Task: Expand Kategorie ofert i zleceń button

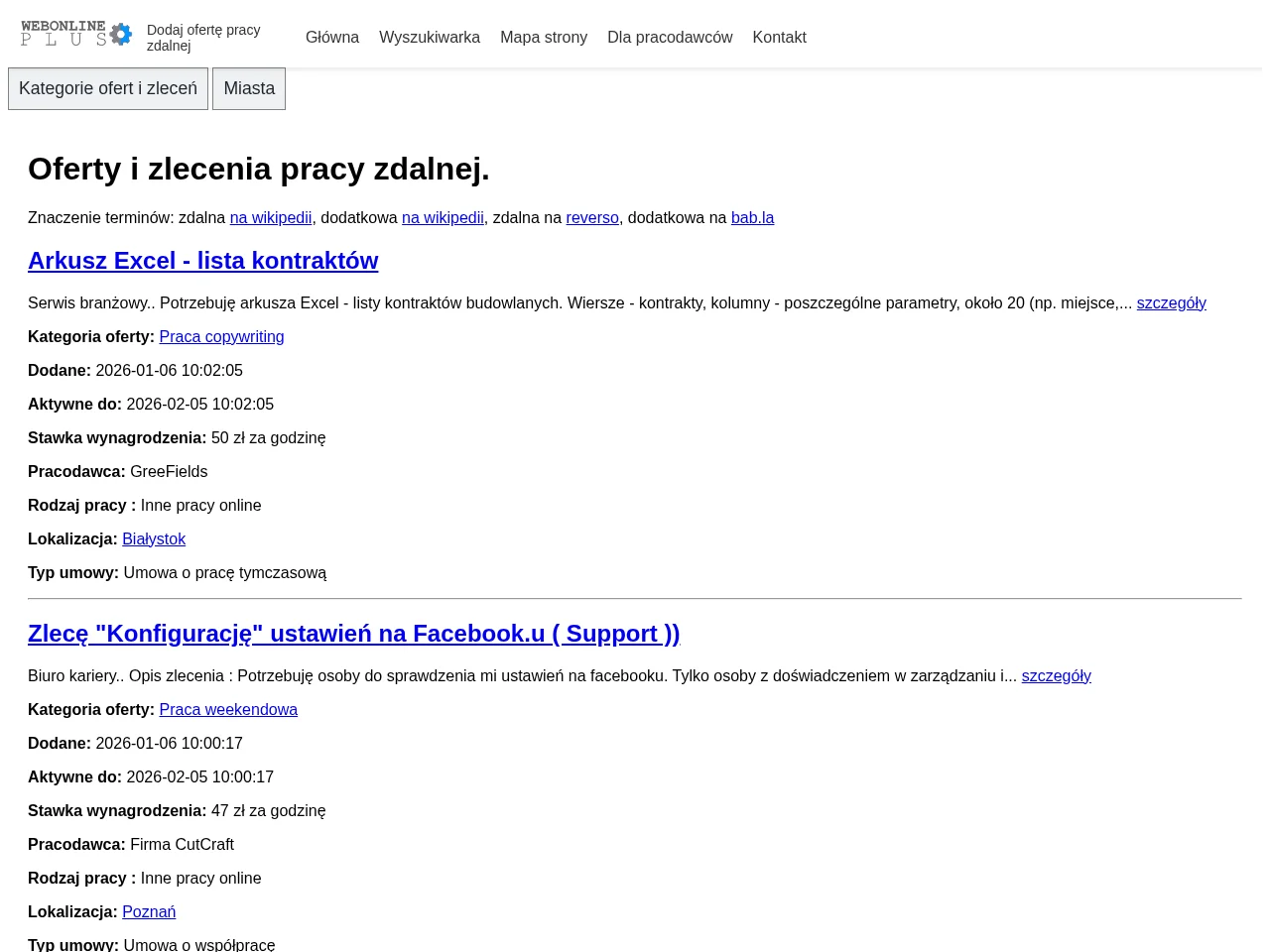Action: [x=108, y=88]
